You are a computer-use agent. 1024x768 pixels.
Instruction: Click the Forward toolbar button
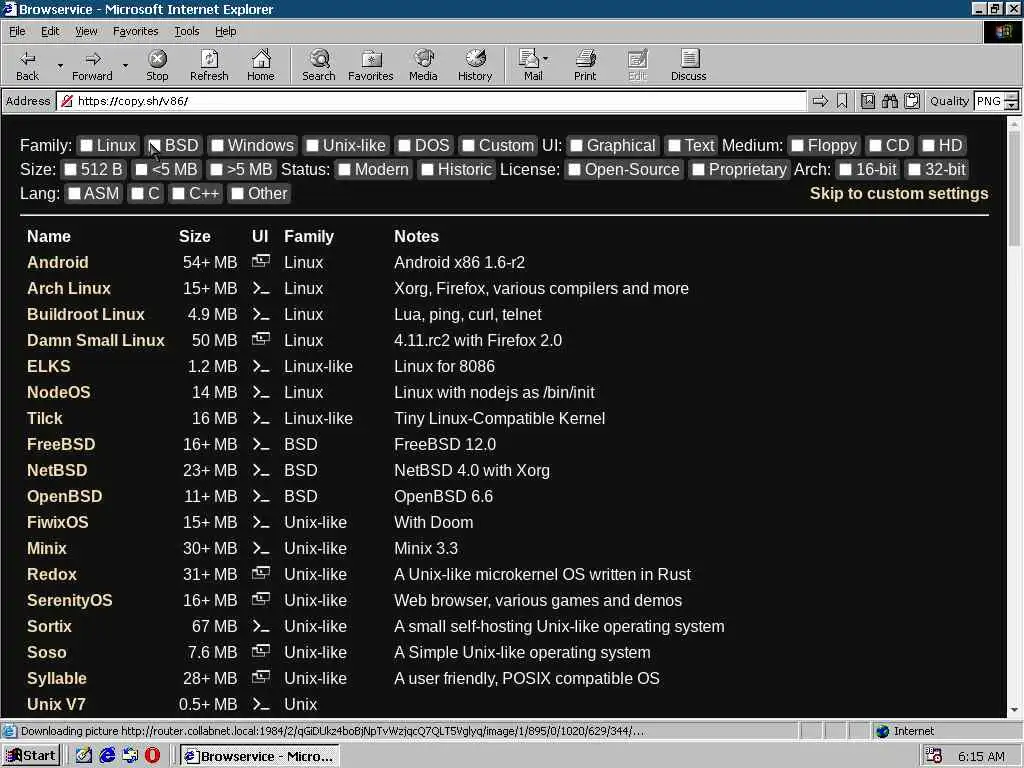(x=92, y=65)
